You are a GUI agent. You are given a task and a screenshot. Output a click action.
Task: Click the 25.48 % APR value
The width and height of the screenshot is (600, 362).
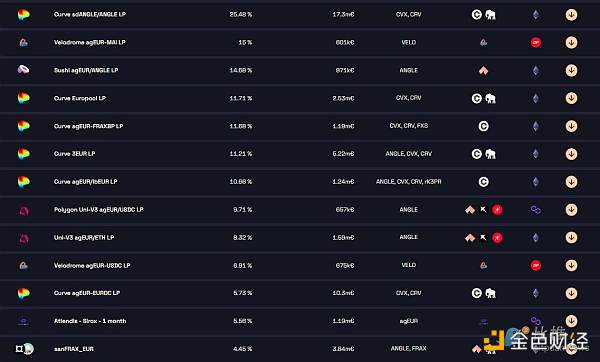[241, 15]
